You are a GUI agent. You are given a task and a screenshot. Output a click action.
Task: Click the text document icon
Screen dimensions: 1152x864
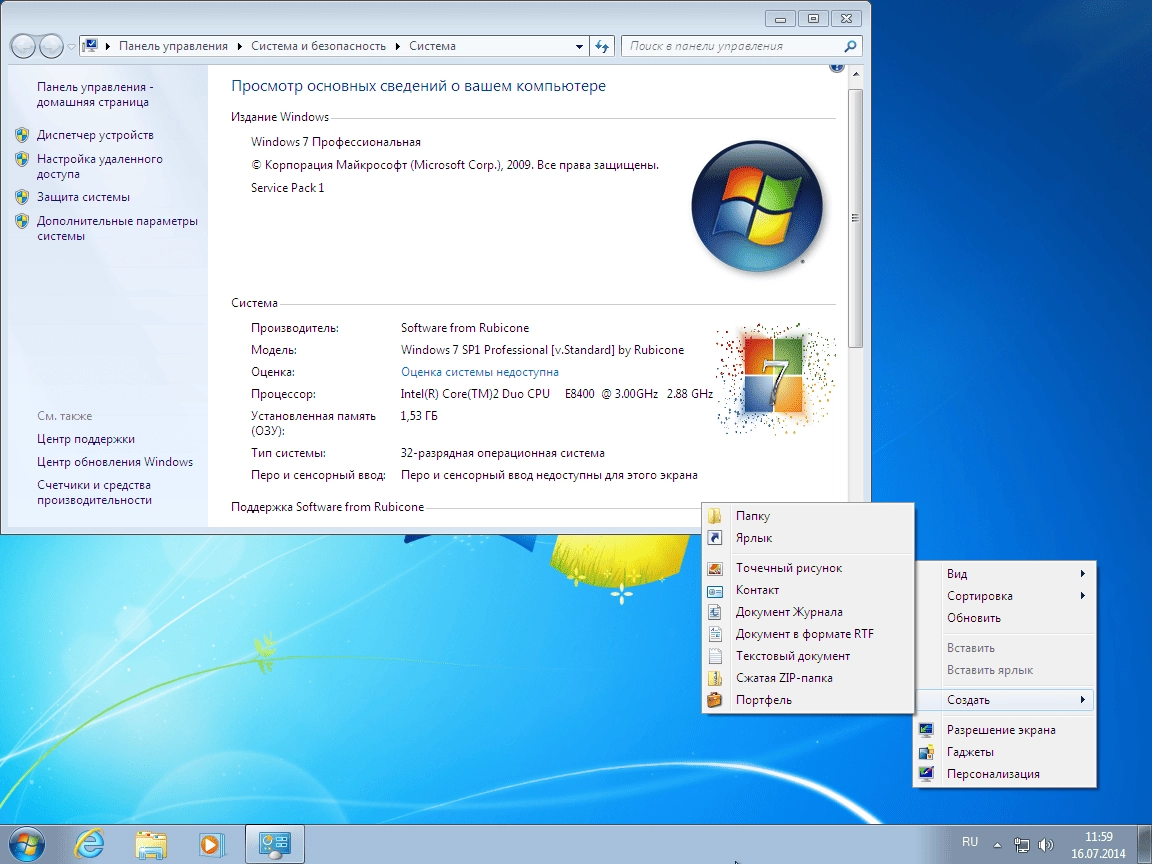click(x=715, y=656)
